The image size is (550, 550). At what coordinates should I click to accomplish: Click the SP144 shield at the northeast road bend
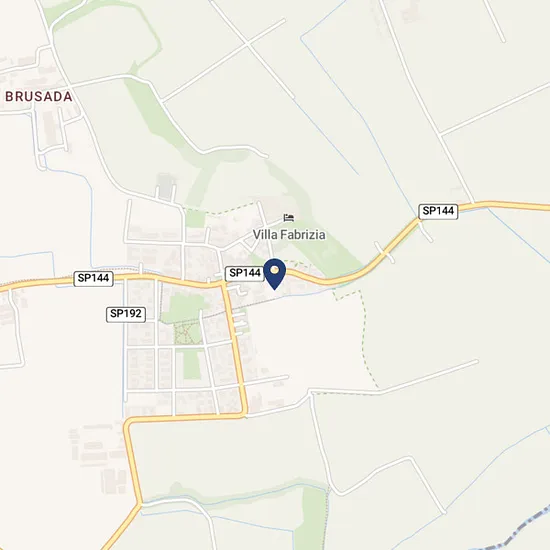tap(438, 212)
